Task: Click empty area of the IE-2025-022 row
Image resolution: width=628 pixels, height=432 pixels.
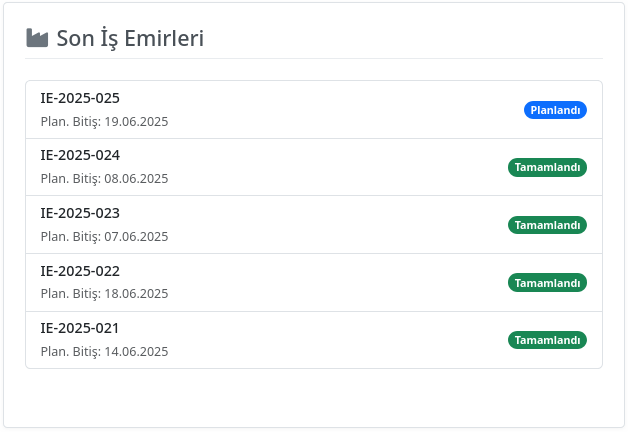Action: click(x=320, y=283)
